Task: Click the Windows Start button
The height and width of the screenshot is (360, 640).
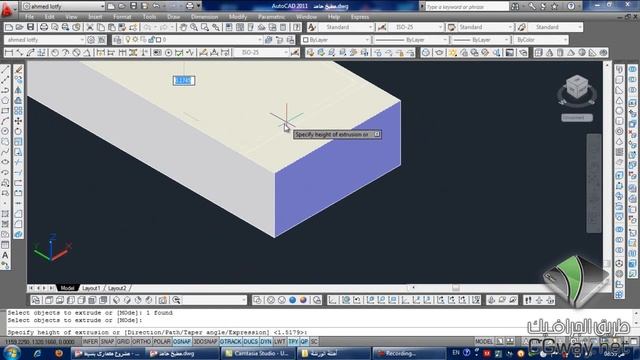Action: click(x=11, y=353)
